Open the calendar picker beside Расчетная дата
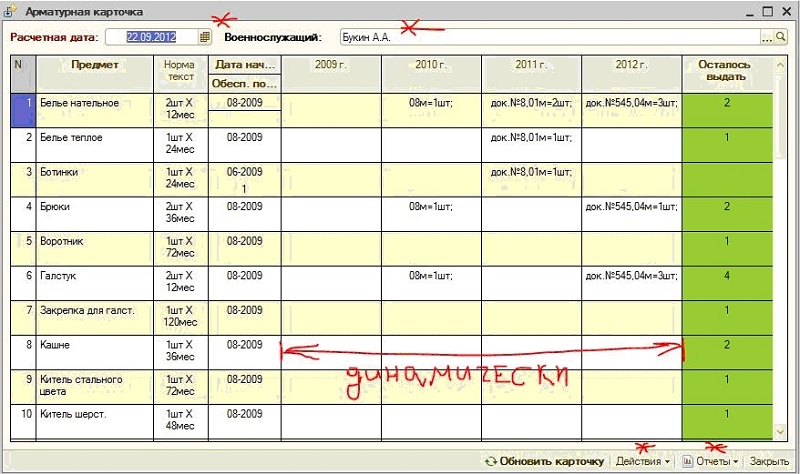This screenshot has height=474, width=800. pyautogui.click(x=205, y=38)
